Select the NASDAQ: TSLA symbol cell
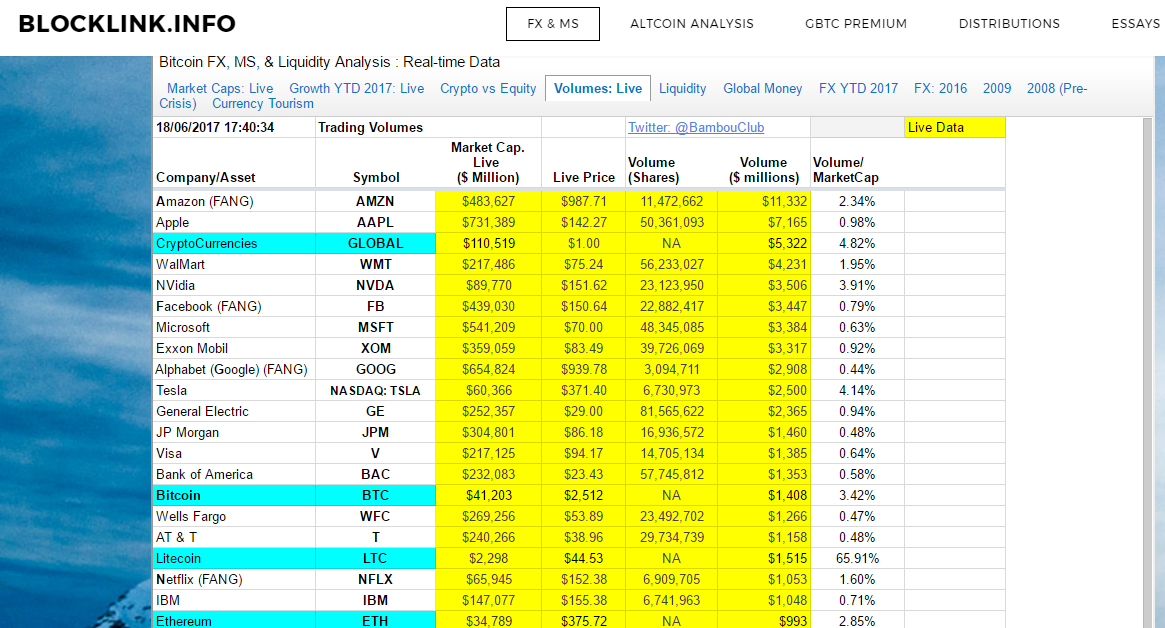This screenshot has width=1165, height=628. [x=375, y=390]
